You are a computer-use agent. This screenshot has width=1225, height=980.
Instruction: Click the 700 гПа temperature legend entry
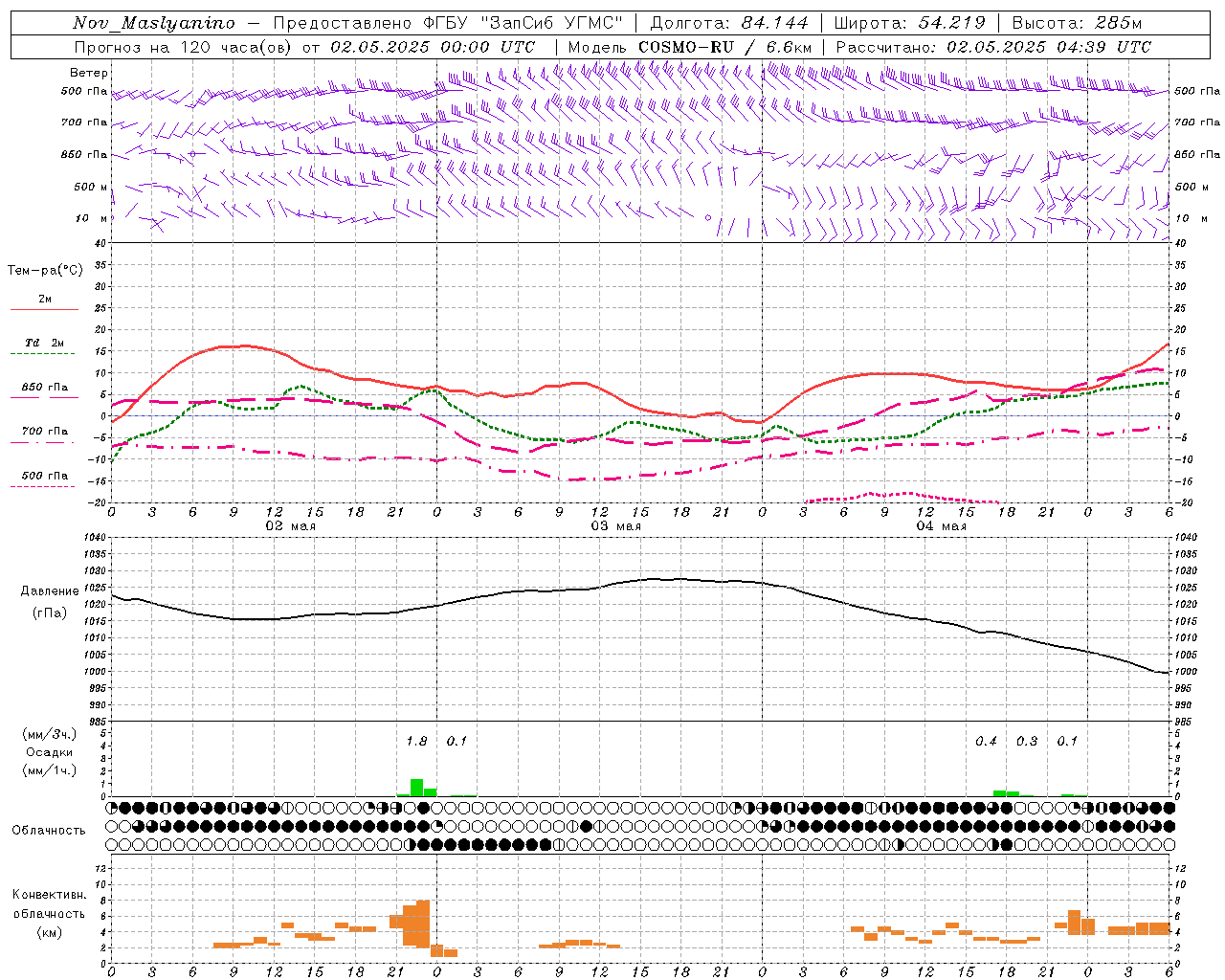click(x=45, y=432)
